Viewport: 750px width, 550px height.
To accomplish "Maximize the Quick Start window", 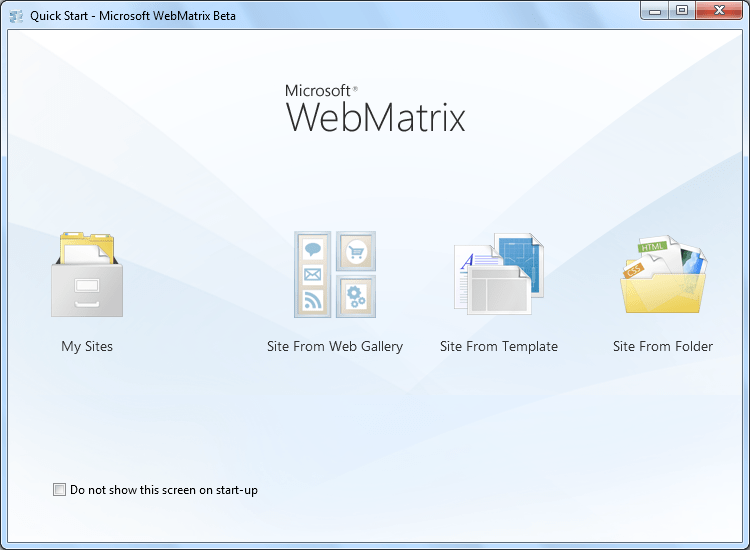I will pos(682,11).
